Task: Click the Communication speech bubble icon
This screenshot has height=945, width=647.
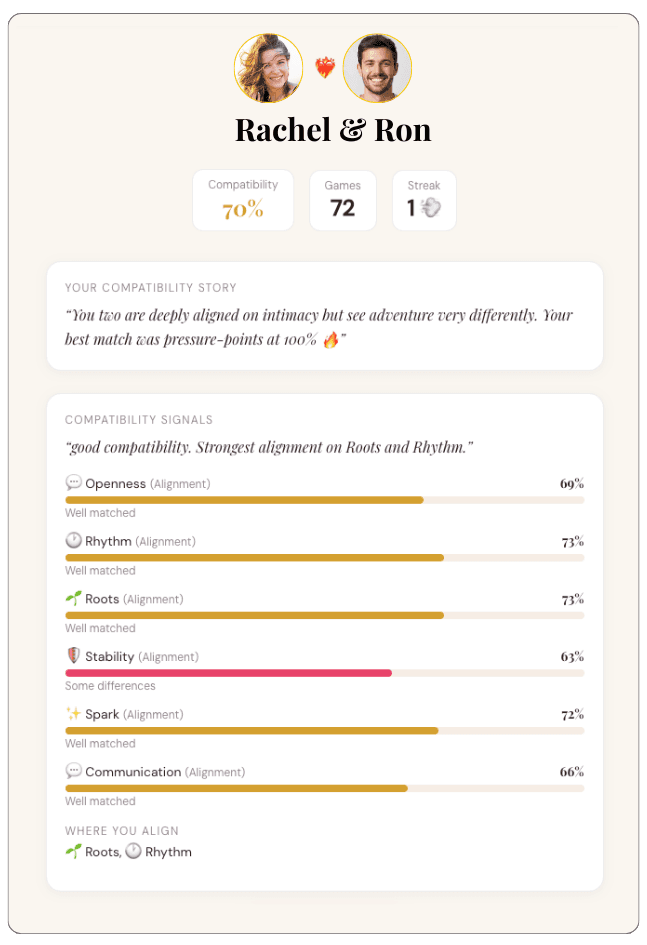Action: click(72, 771)
